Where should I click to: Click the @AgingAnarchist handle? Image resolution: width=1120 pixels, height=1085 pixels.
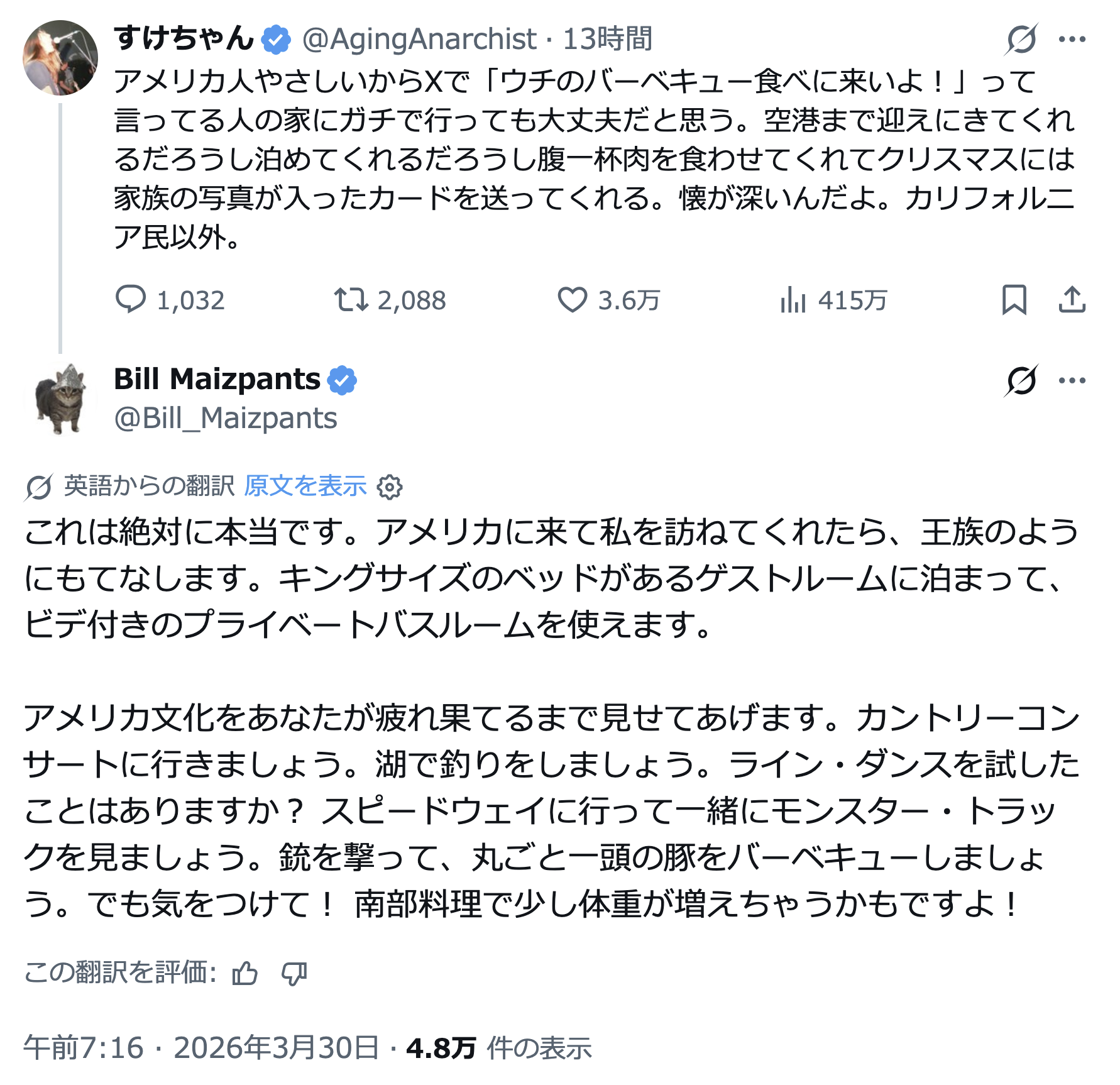click(x=419, y=39)
